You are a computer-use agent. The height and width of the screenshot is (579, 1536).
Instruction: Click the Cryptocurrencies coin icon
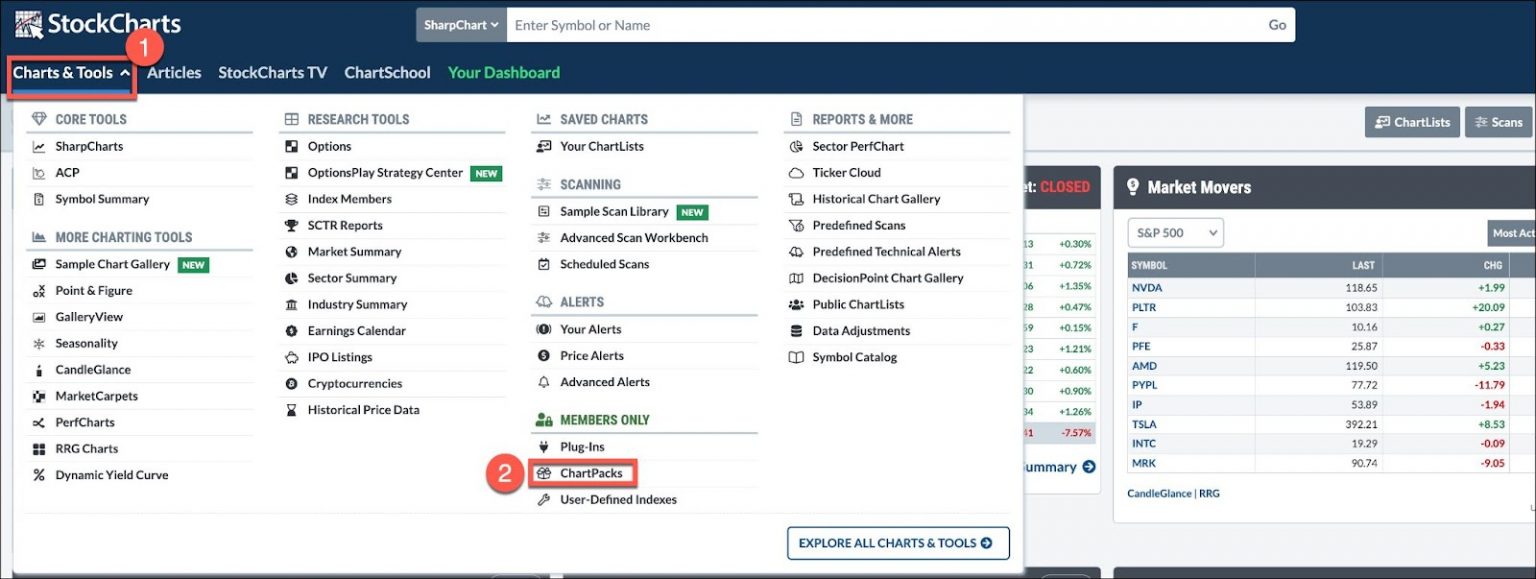(x=292, y=384)
